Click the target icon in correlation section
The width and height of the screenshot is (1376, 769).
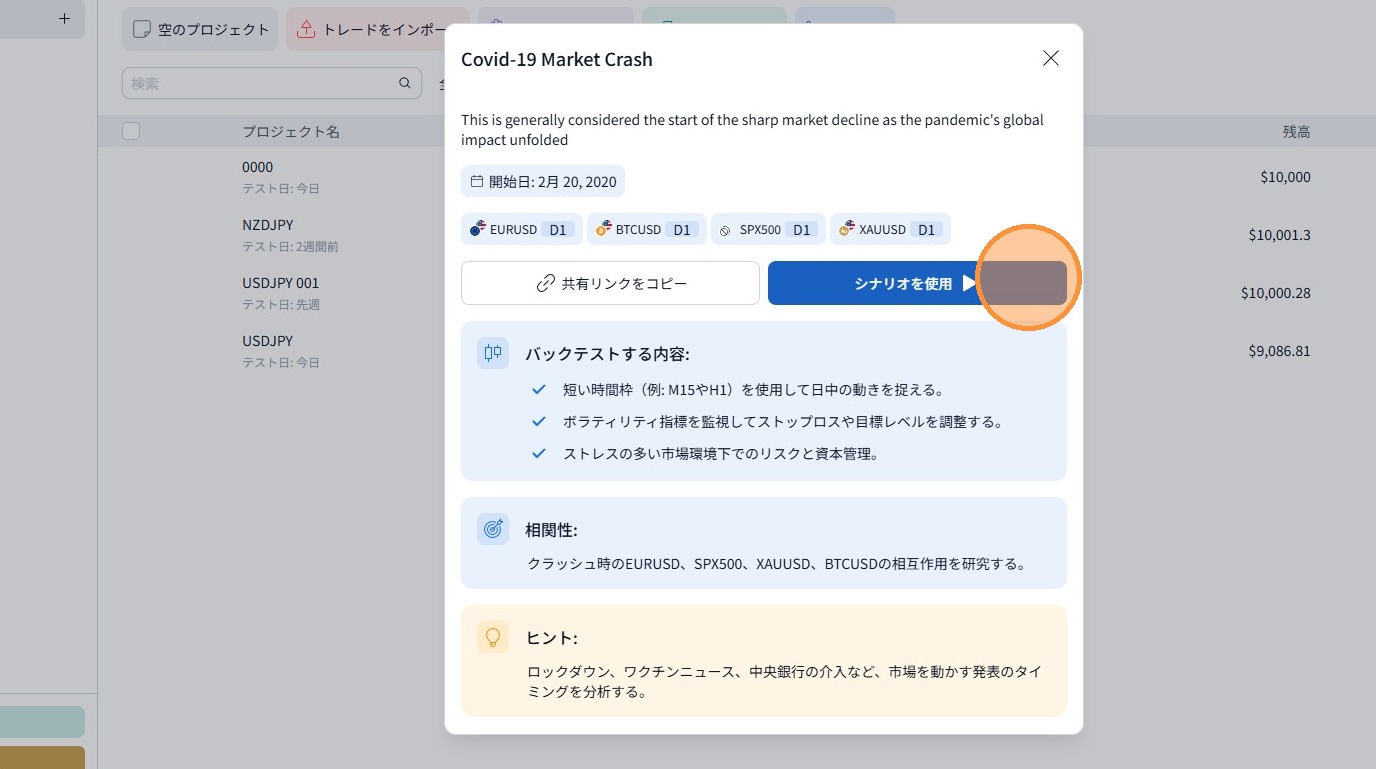(x=493, y=528)
